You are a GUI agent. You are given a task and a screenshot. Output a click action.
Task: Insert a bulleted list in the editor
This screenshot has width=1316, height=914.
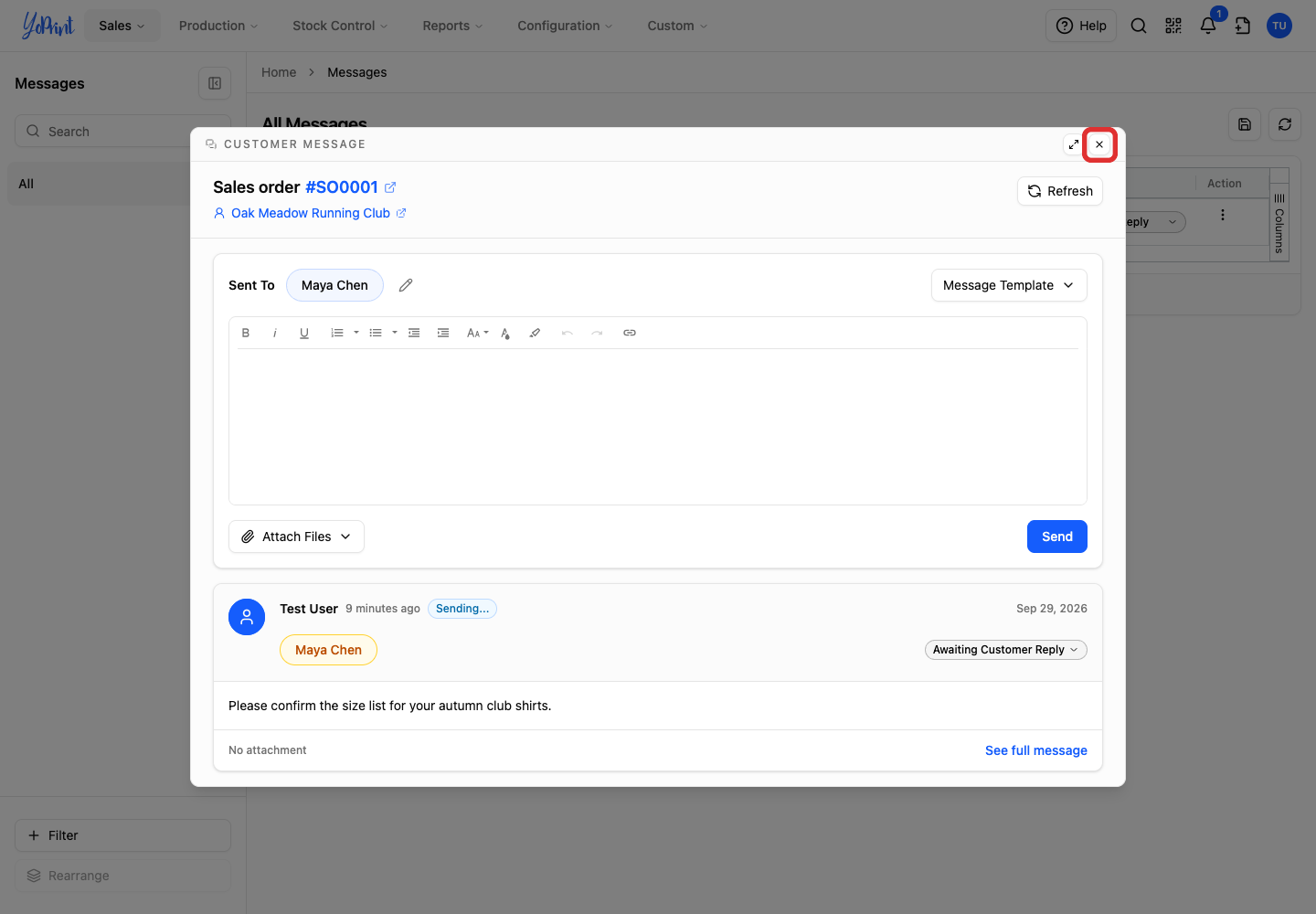376,333
